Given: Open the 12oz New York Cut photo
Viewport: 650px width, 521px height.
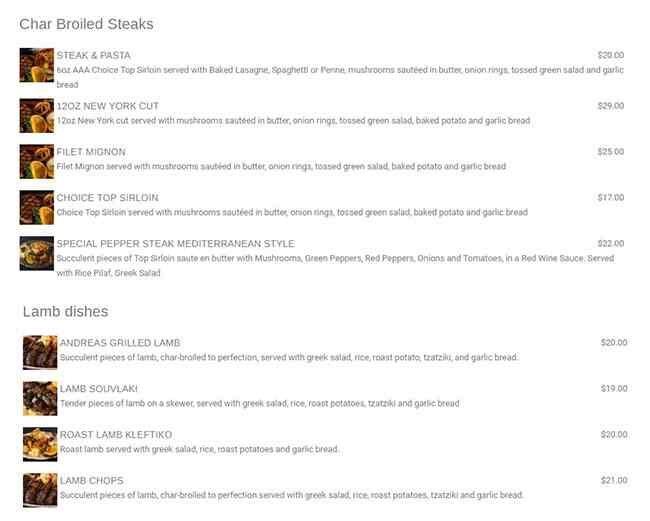Looking at the screenshot, I should (x=36, y=115).
